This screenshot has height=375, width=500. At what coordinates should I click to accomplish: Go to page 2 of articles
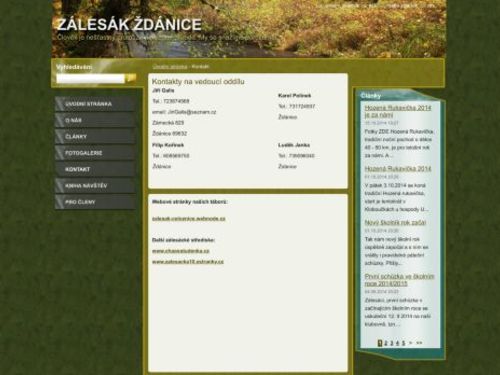[x=386, y=343]
